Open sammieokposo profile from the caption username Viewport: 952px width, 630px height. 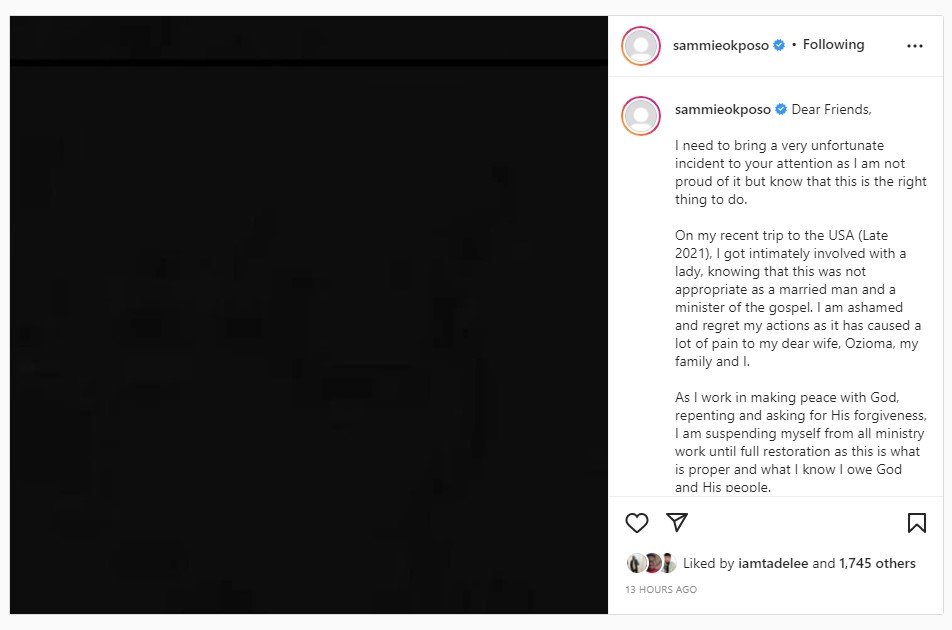[x=723, y=109]
